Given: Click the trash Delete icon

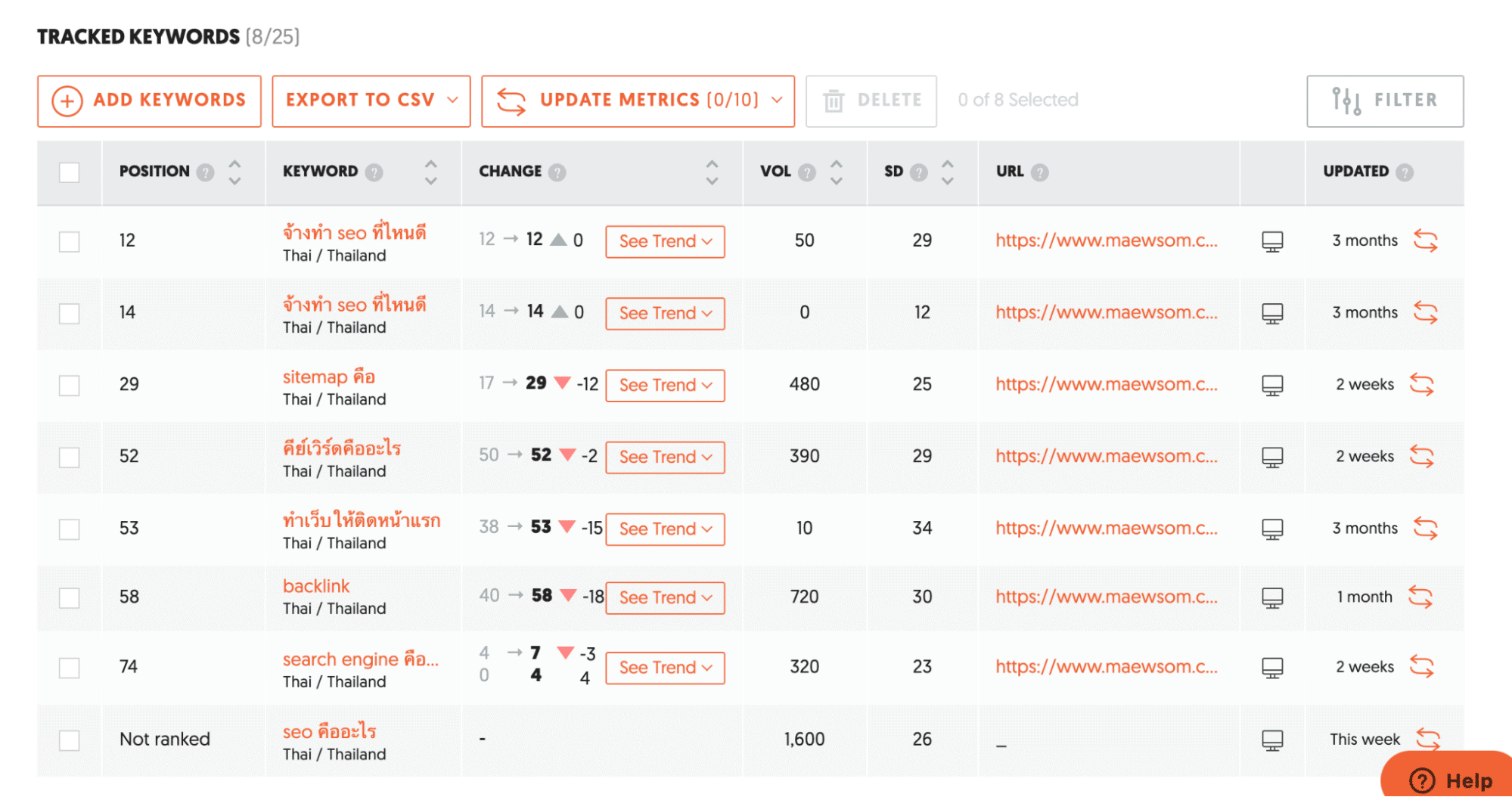Looking at the screenshot, I should (834, 100).
